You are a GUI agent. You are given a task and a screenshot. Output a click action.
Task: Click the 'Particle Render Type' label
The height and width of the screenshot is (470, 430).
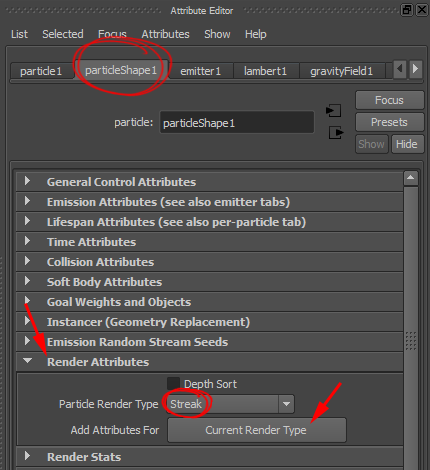[x=109, y=404]
